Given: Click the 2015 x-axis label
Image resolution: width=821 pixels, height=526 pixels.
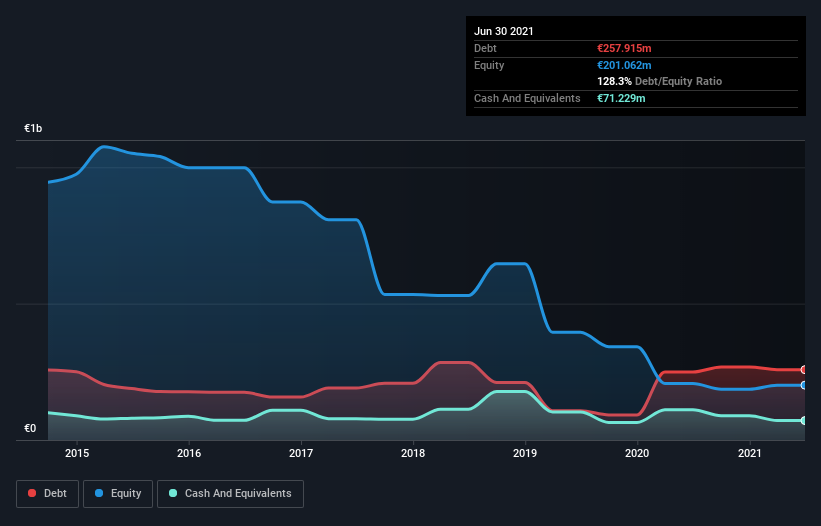Looking at the screenshot, I should click(x=77, y=453).
